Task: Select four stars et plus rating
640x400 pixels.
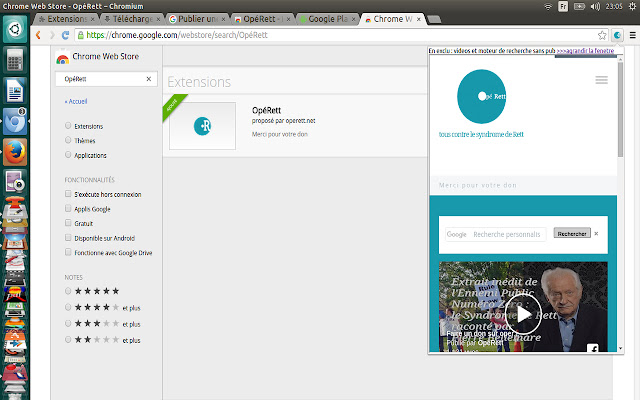Action: point(68,307)
